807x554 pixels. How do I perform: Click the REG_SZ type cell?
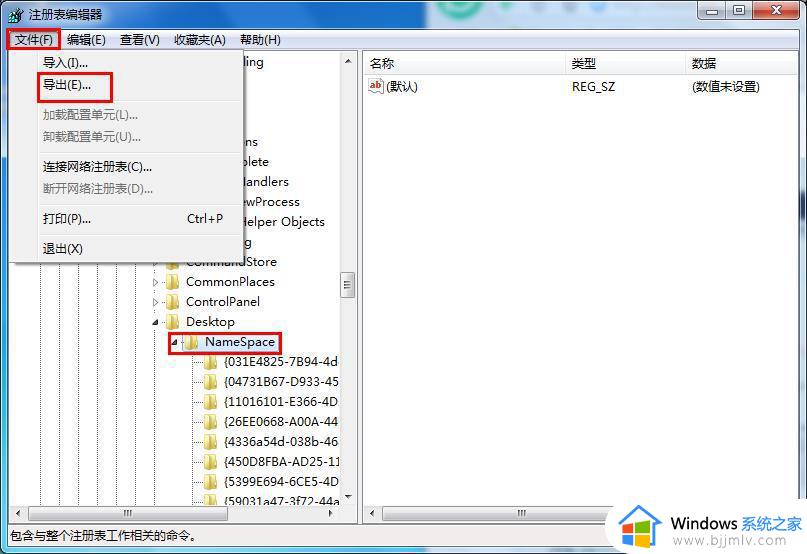(593, 86)
